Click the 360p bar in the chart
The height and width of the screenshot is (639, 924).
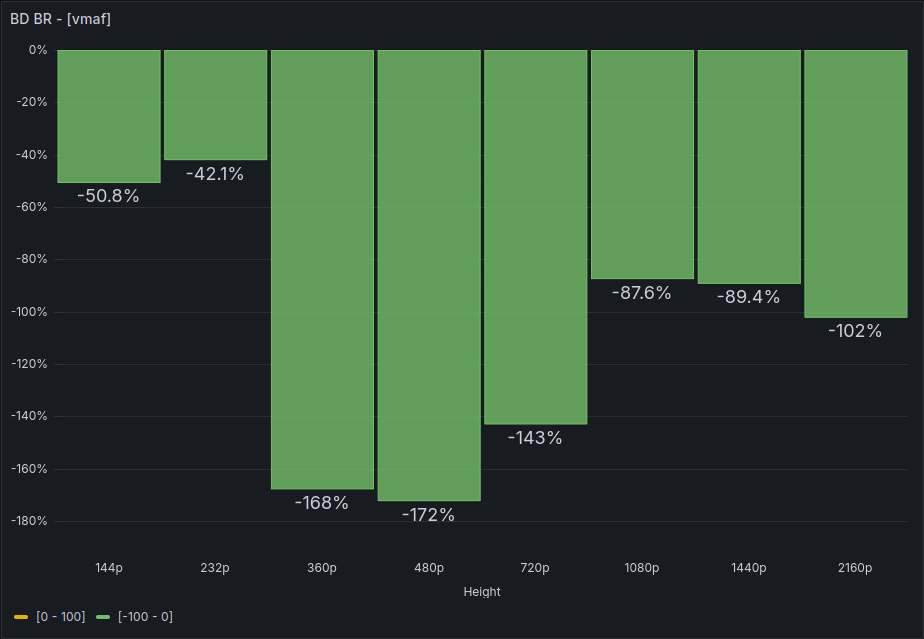pos(322,269)
